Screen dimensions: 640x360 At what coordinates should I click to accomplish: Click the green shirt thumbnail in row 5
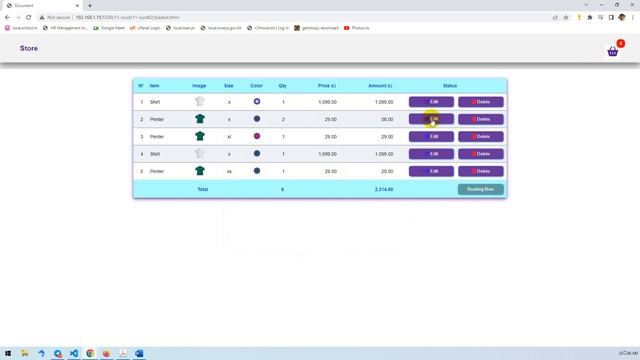(200, 171)
